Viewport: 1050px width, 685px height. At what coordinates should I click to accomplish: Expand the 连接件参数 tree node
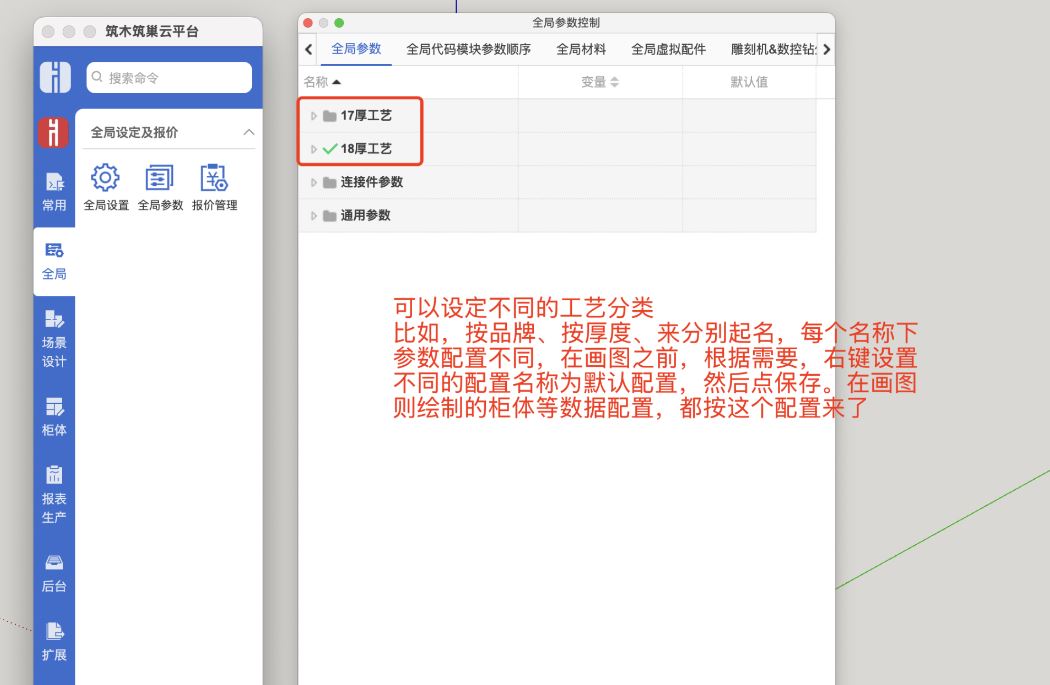[x=312, y=182]
